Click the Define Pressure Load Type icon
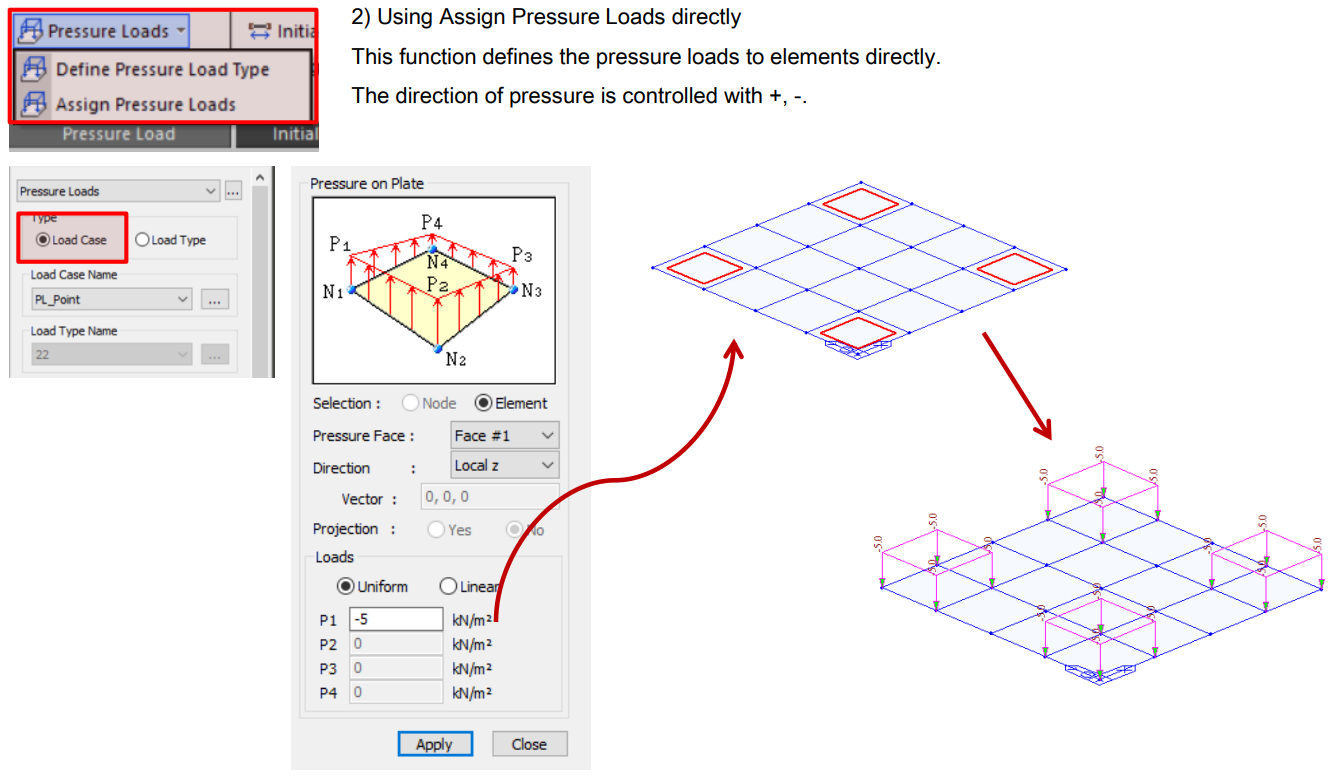The height and width of the screenshot is (781, 1331). point(33,69)
